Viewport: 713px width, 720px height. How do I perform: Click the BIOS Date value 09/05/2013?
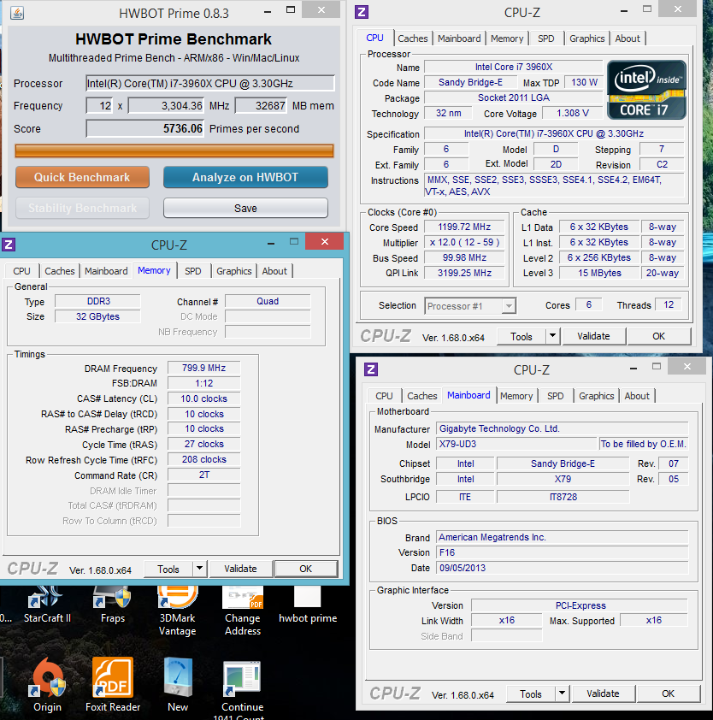pyautogui.click(x=562, y=568)
